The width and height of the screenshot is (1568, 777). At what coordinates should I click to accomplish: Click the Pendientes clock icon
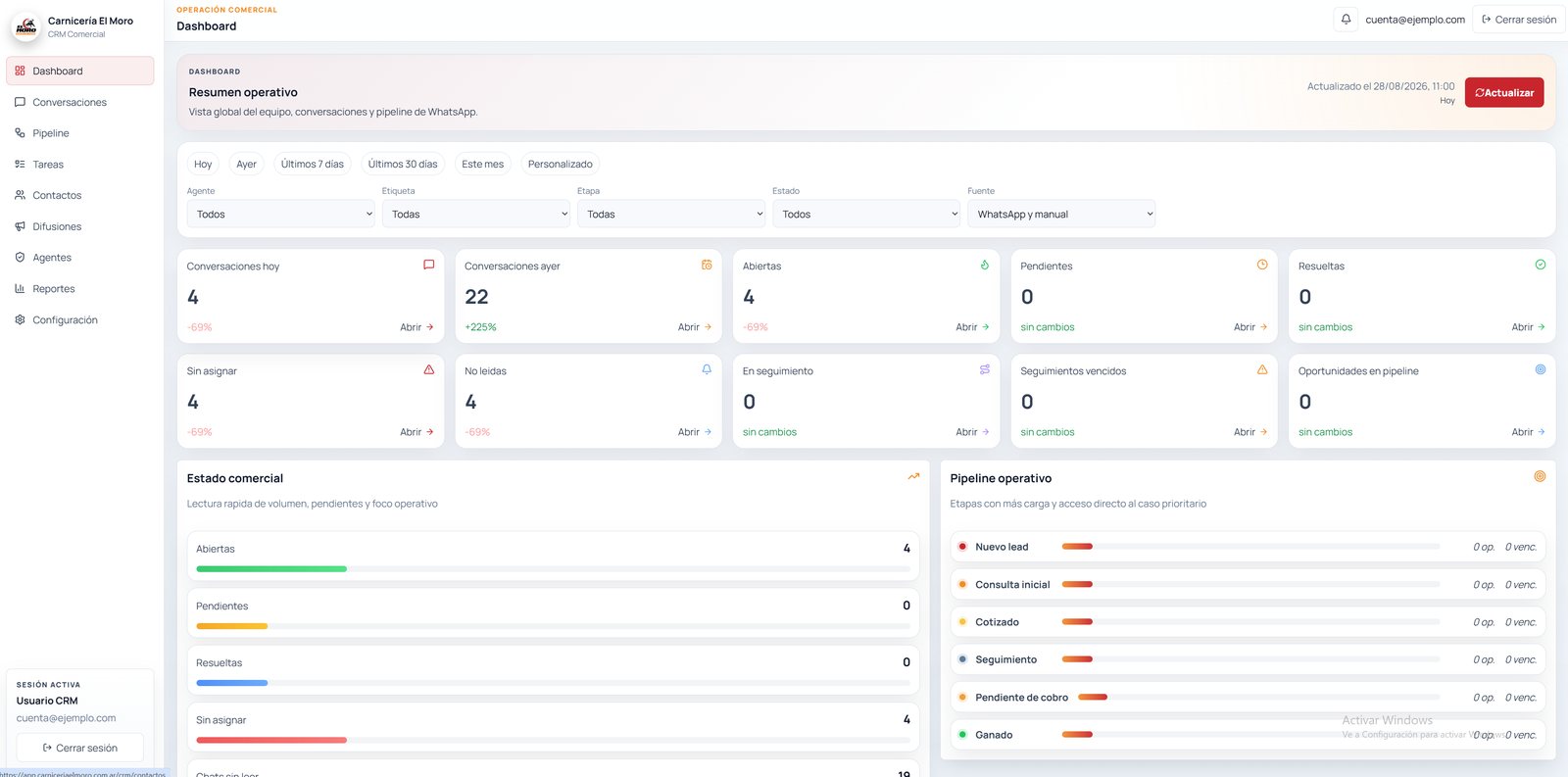[x=1262, y=265]
